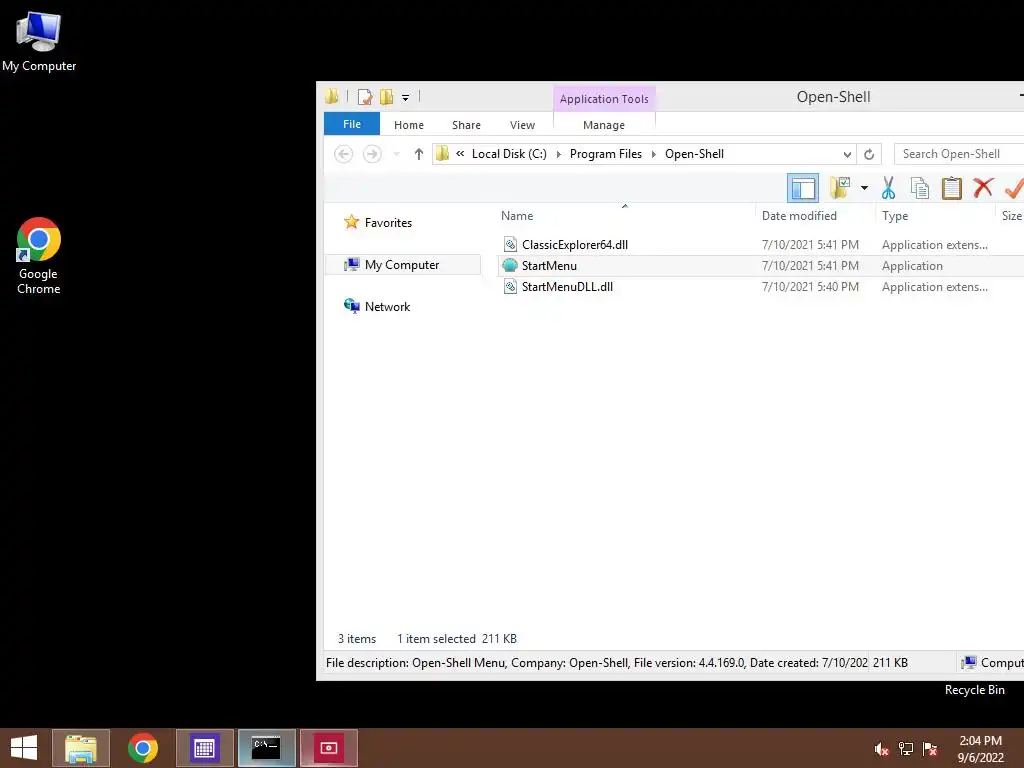Select the Google Chrome desktop shortcut
Image resolution: width=1024 pixels, height=768 pixels.
pos(39,255)
